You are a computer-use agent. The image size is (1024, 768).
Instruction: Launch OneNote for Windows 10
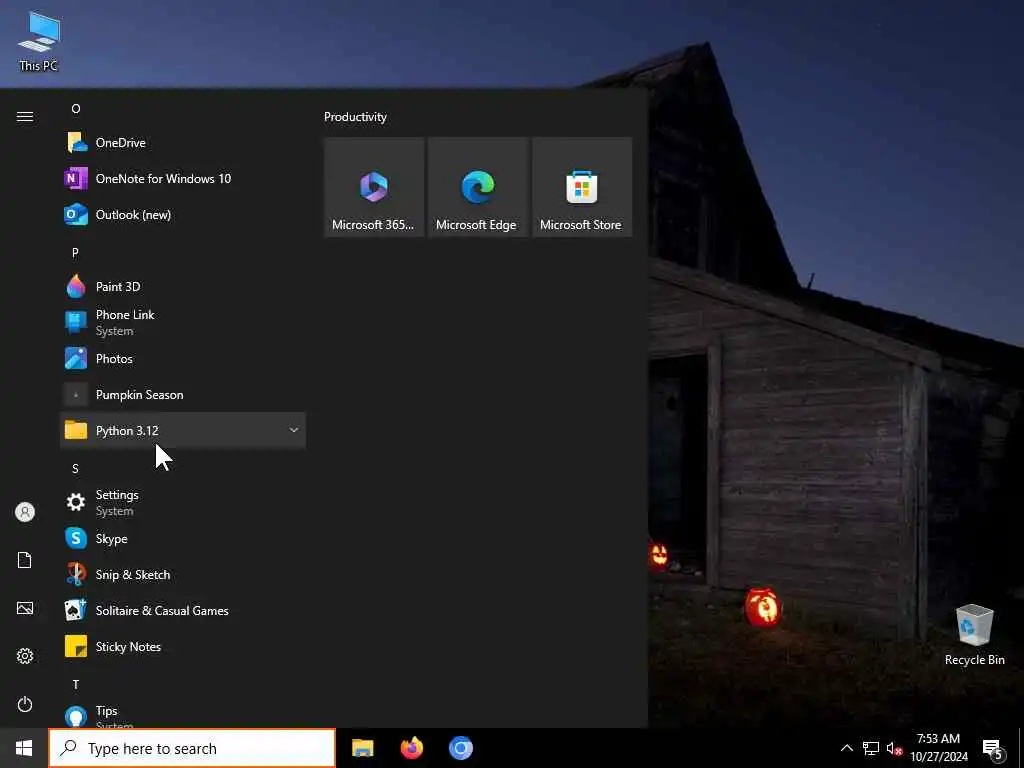click(x=183, y=178)
